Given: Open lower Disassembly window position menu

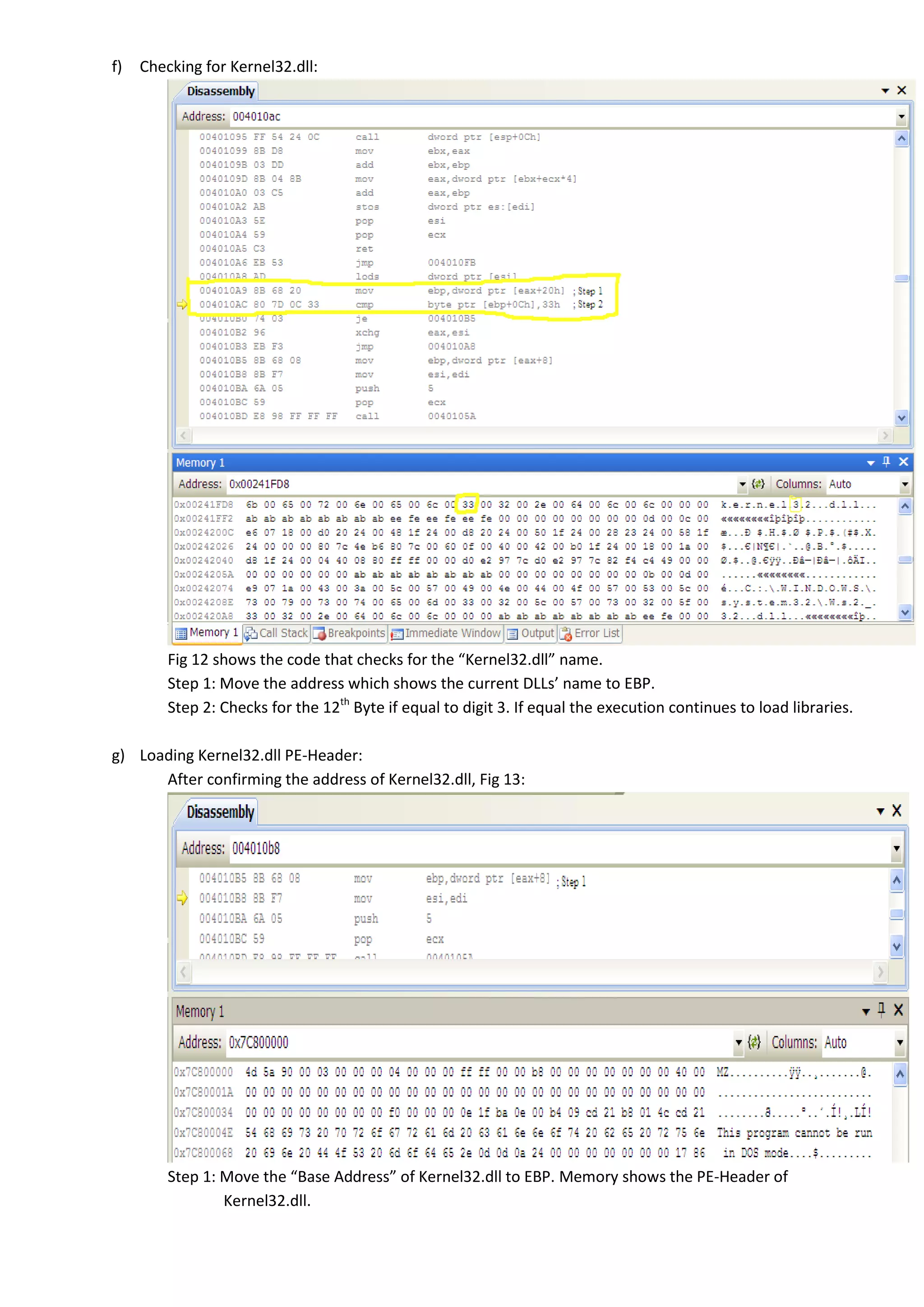Looking at the screenshot, I should click(880, 811).
